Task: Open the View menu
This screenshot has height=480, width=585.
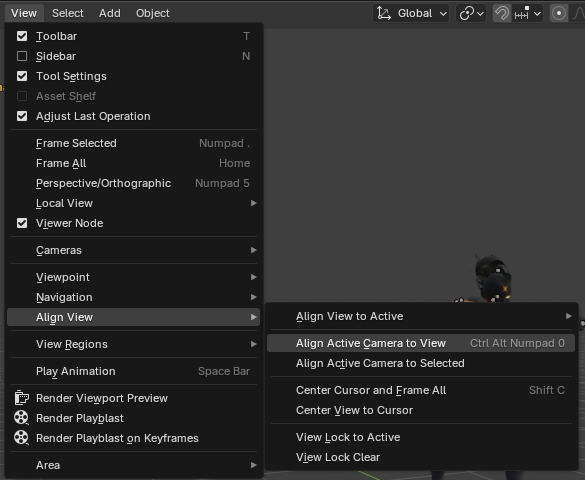Action: point(24,13)
